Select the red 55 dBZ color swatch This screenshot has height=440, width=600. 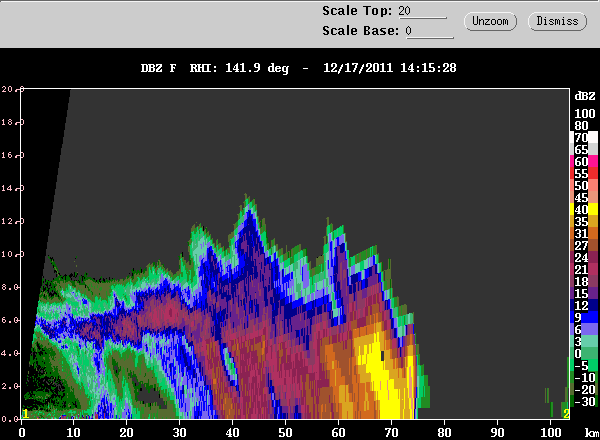coord(593,173)
